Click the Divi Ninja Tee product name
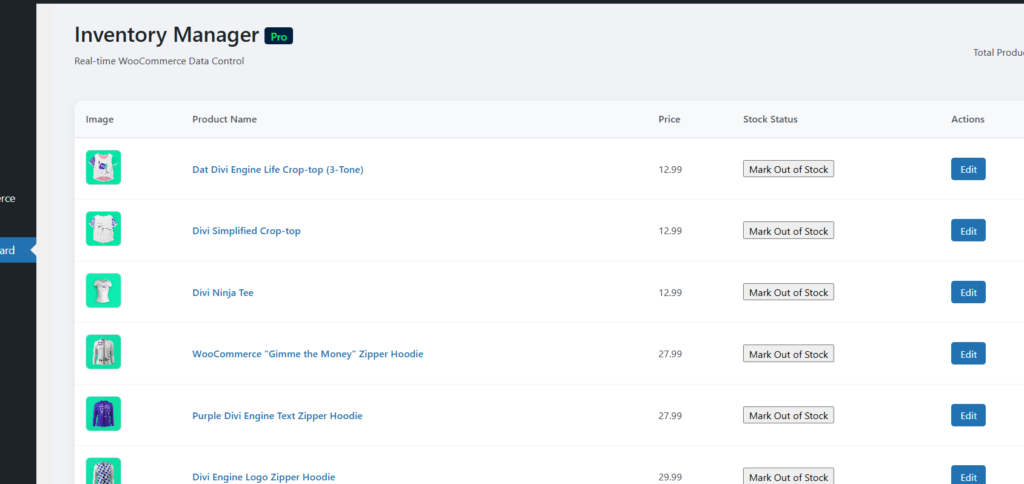 coord(223,293)
